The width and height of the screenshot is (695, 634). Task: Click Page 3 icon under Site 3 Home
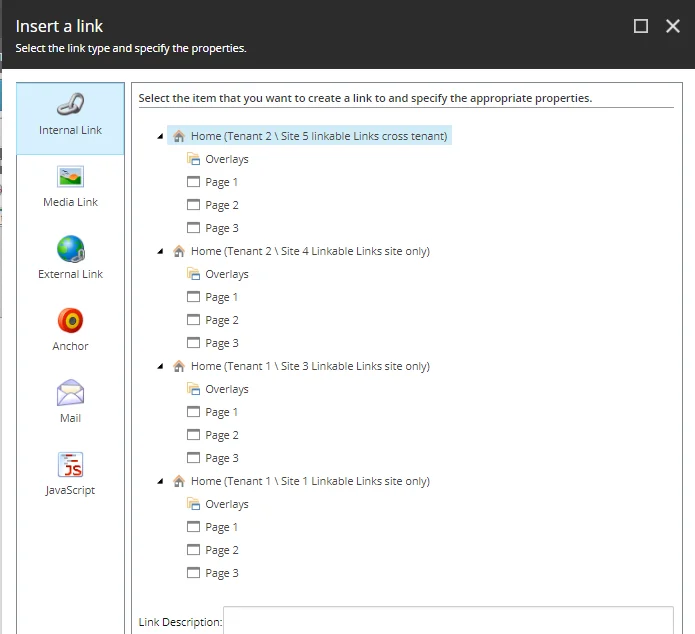(x=193, y=458)
